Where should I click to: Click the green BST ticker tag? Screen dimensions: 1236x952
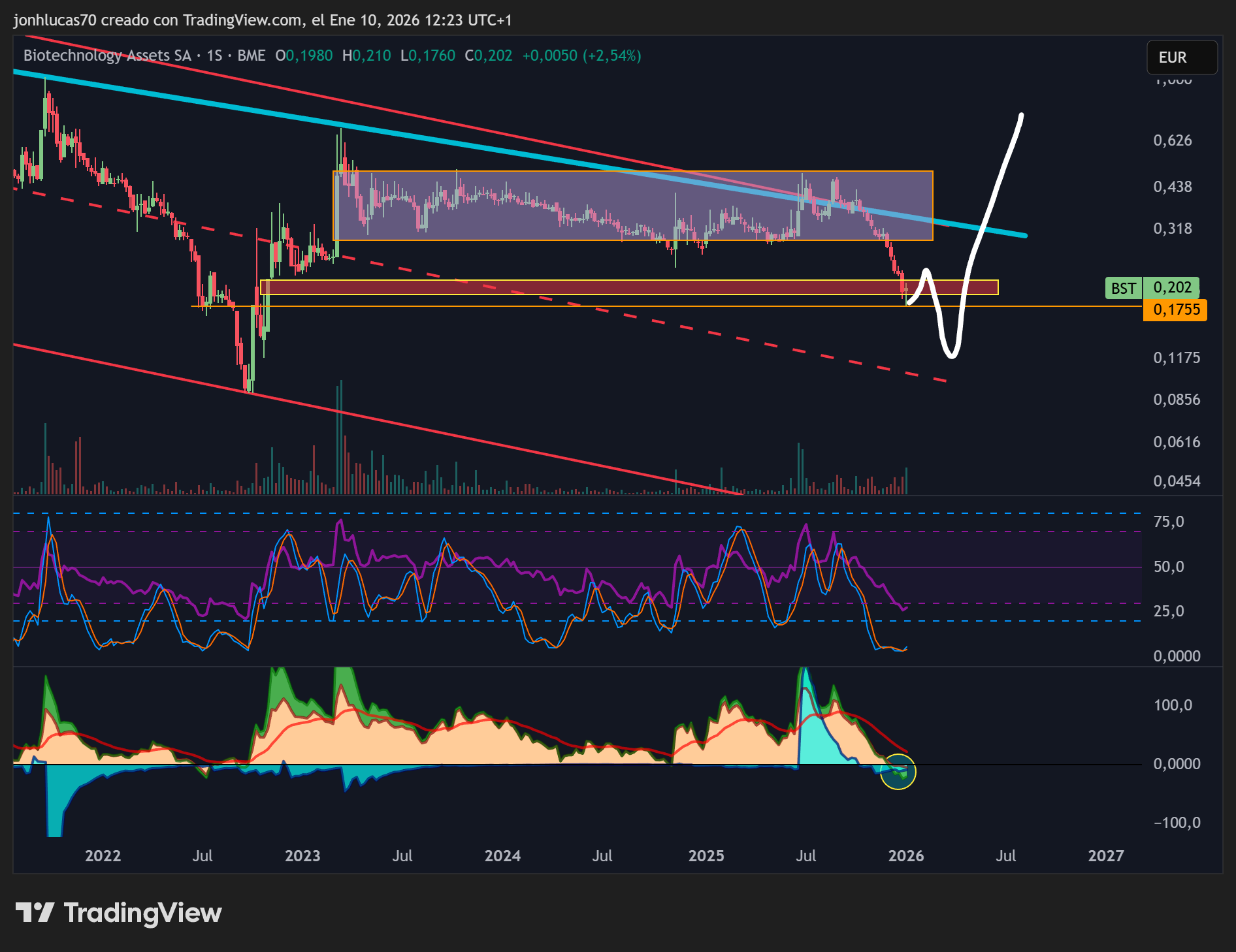[1123, 288]
